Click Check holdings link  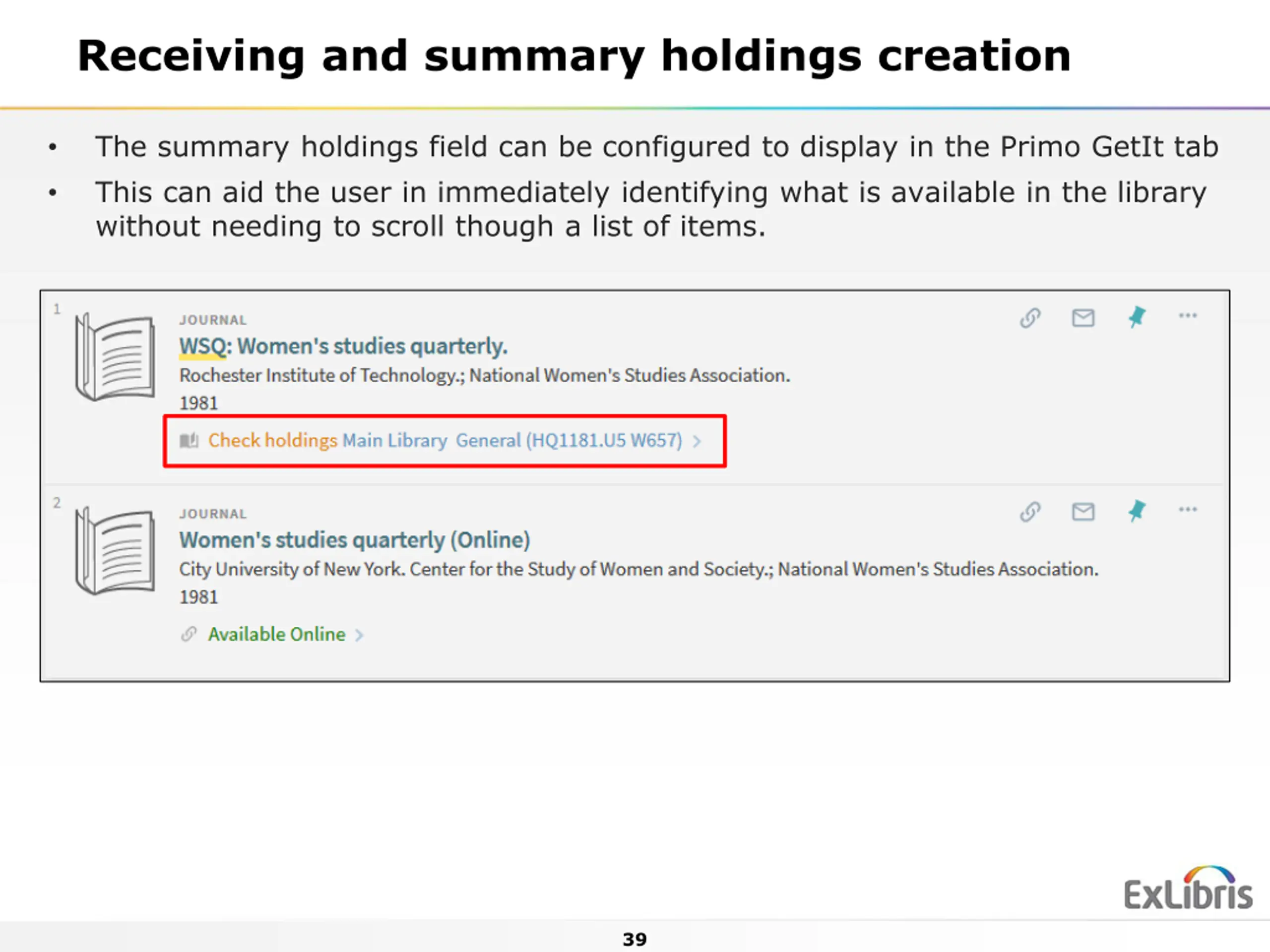[x=272, y=441]
